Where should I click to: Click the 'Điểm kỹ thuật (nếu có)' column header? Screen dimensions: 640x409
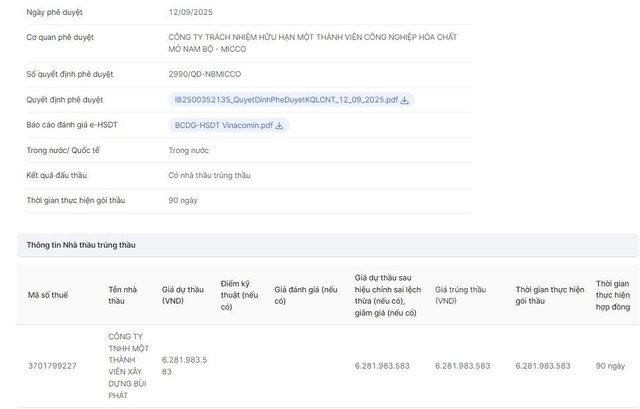tap(240, 294)
